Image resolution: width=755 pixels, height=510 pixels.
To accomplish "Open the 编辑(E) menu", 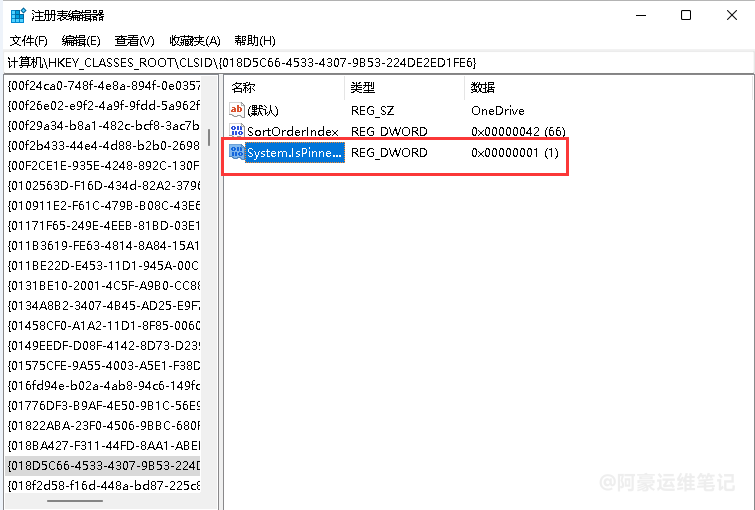I will click(x=81, y=41).
